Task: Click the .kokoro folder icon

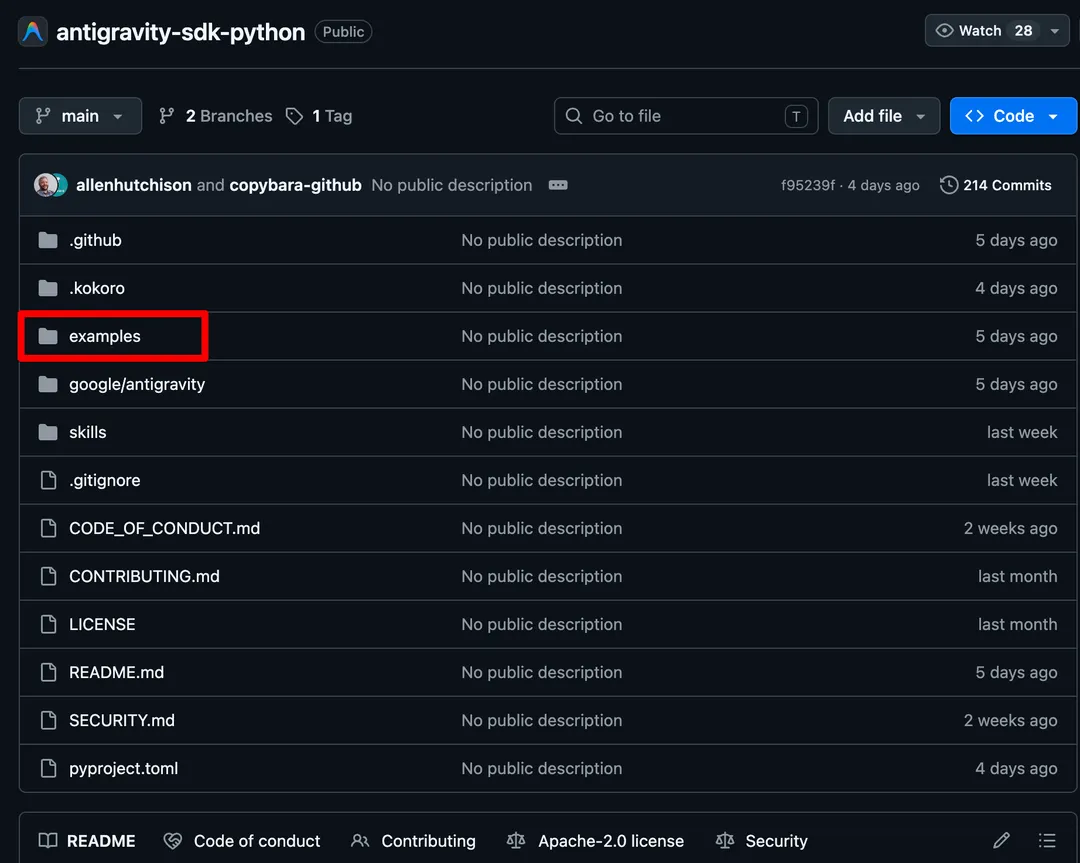Action: click(x=48, y=288)
